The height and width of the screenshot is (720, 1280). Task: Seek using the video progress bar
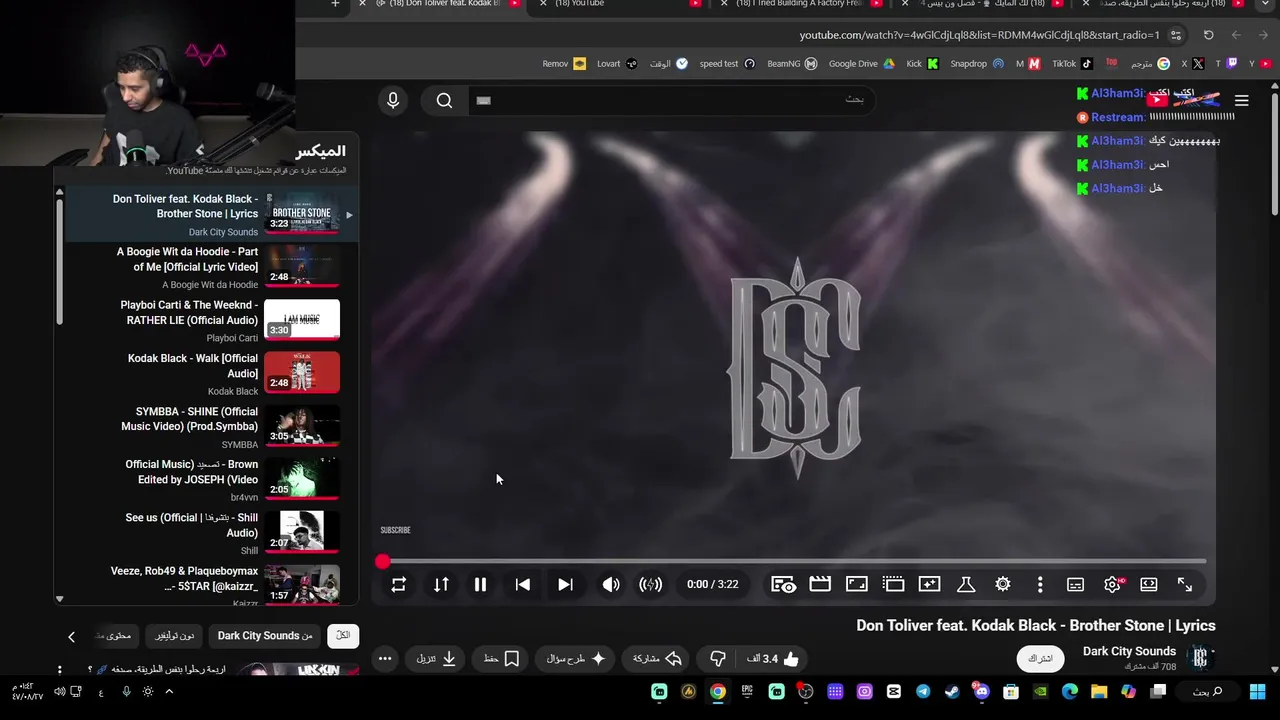click(794, 562)
